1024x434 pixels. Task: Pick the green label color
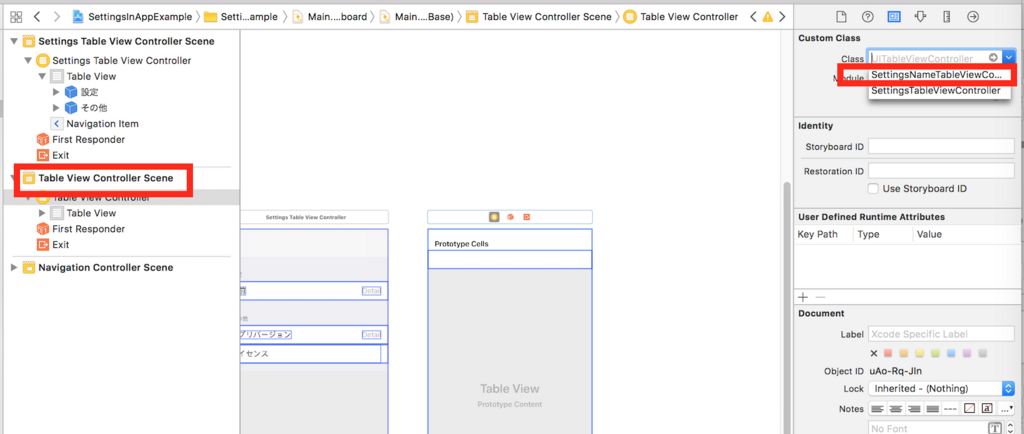935,353
